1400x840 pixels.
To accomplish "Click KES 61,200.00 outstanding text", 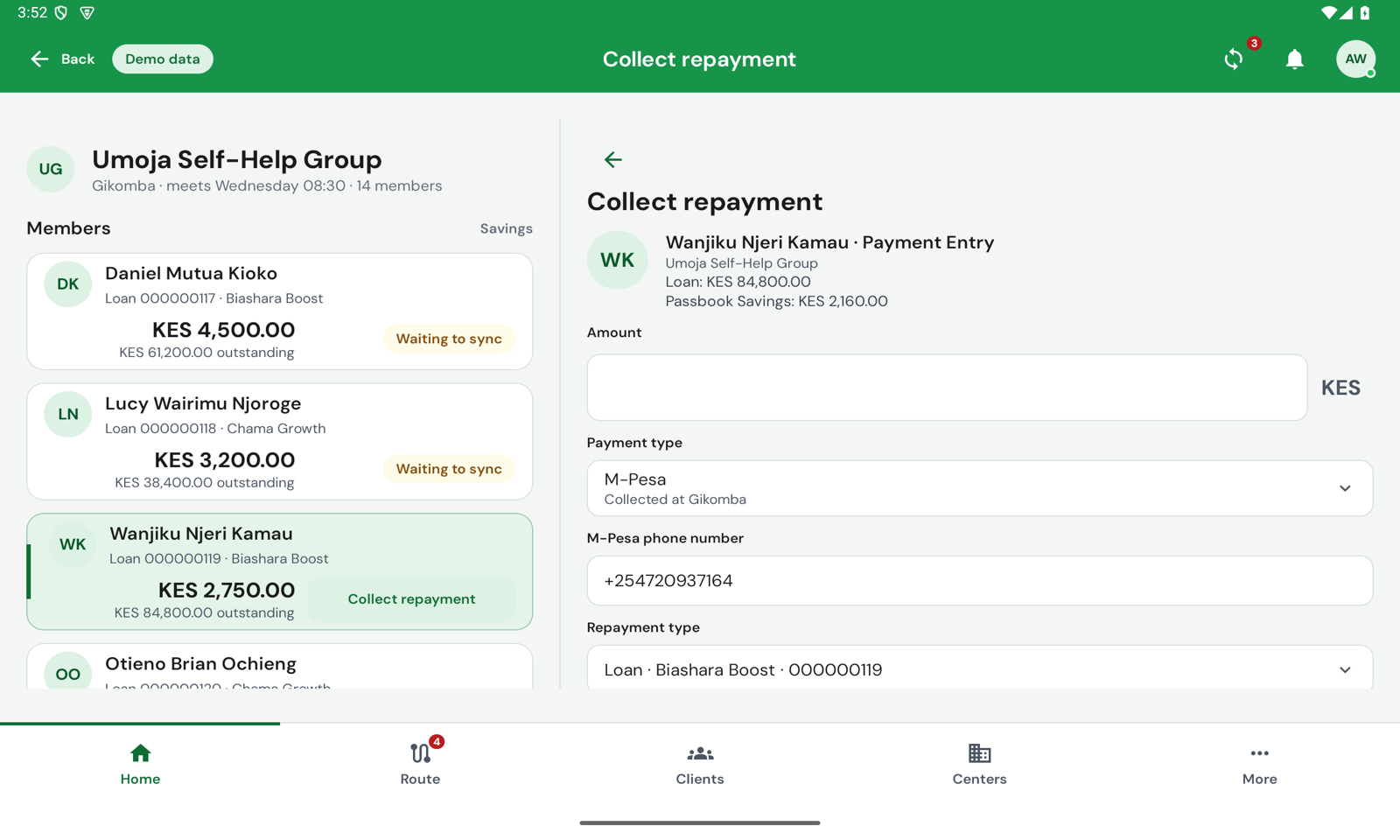I will [x=206, y=353].
